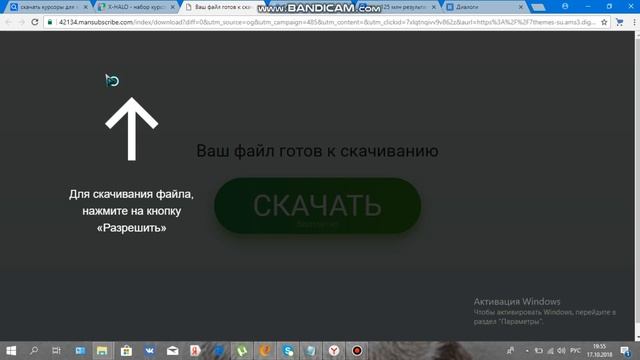Close the '25 млн результ' tab
This screenshot has width=640, height=360.
434,7
